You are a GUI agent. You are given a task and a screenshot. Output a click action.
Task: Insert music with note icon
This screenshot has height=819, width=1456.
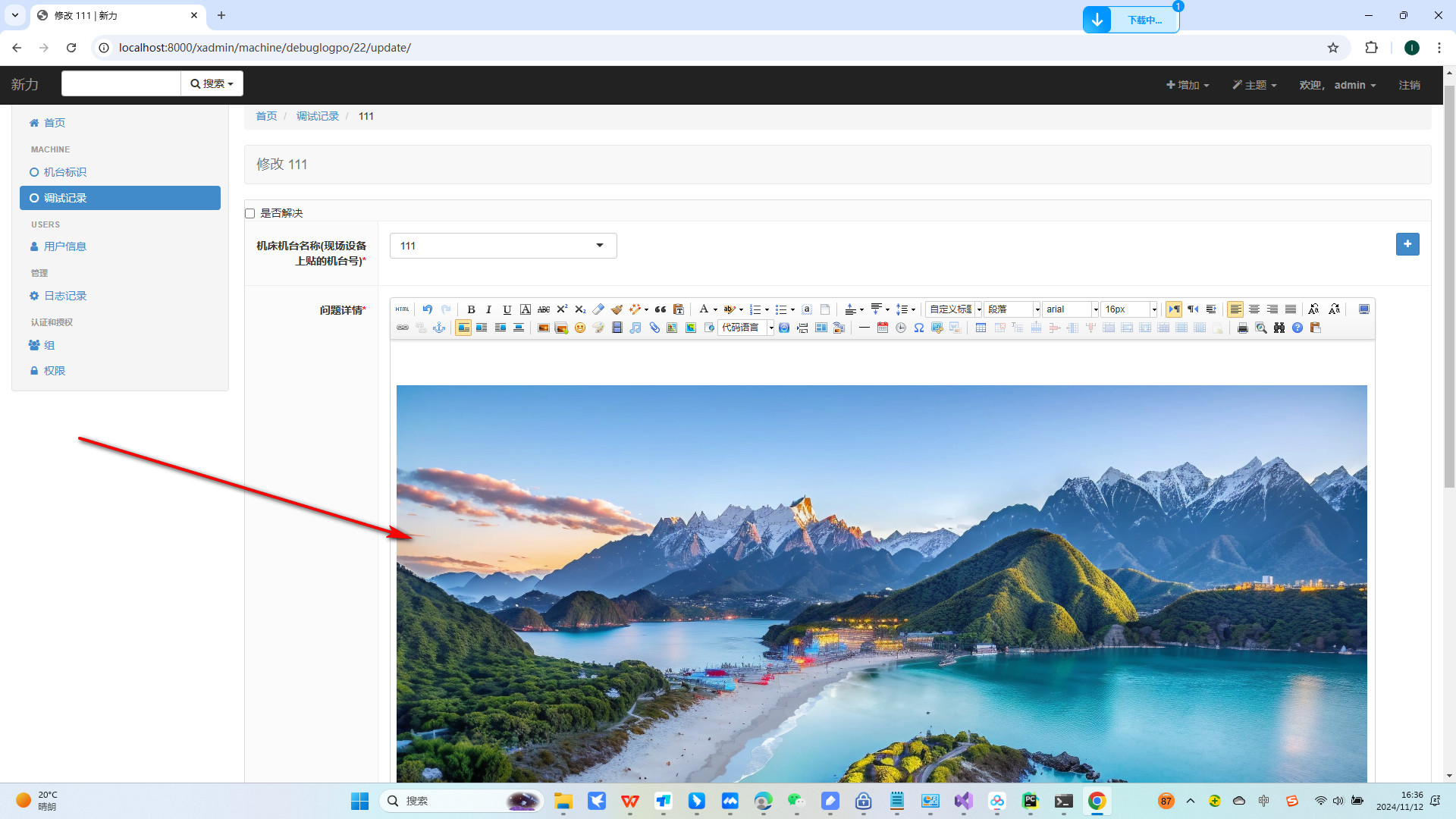635,328
